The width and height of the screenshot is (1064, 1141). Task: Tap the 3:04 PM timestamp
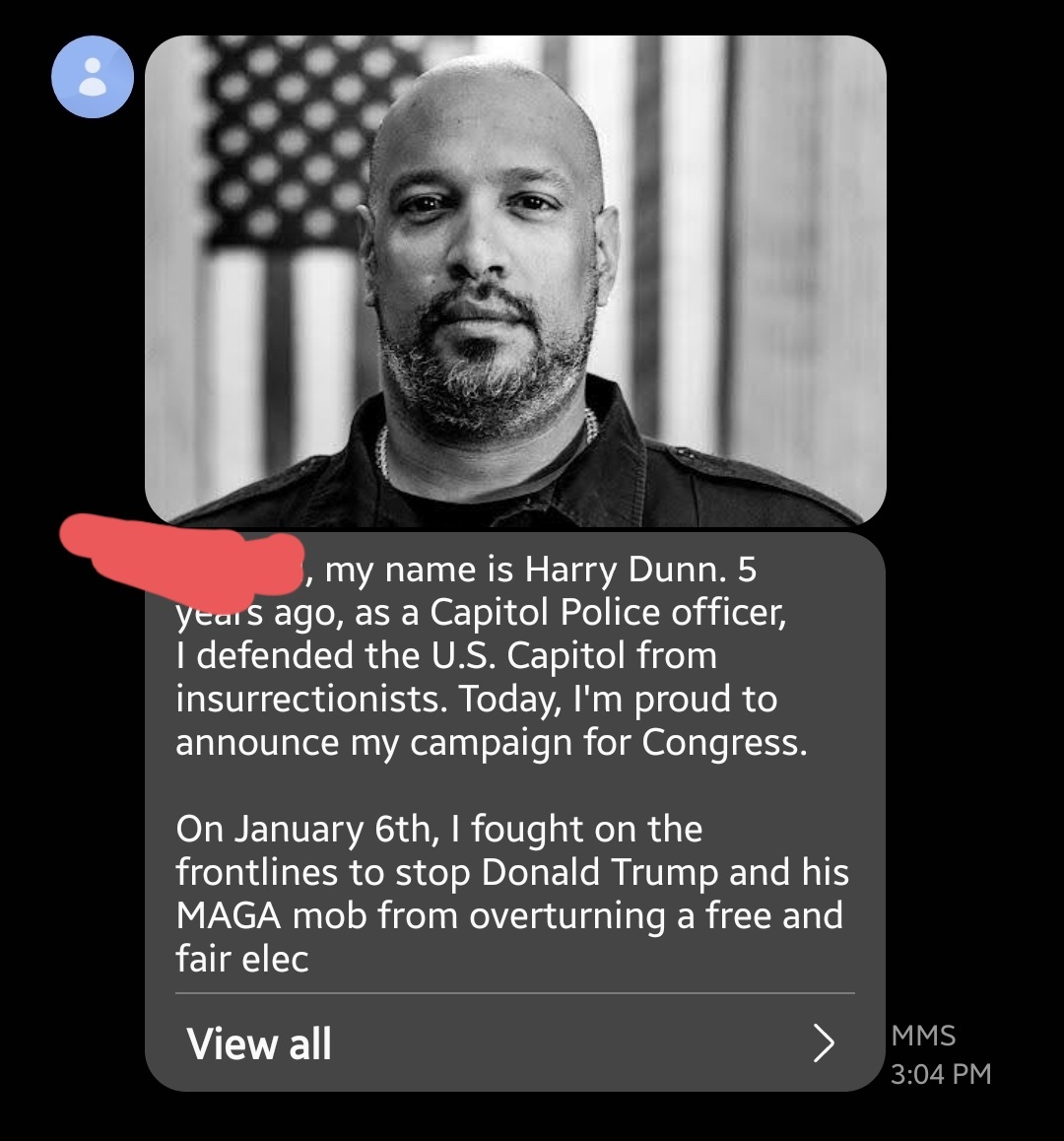[x=940, y=1073]
